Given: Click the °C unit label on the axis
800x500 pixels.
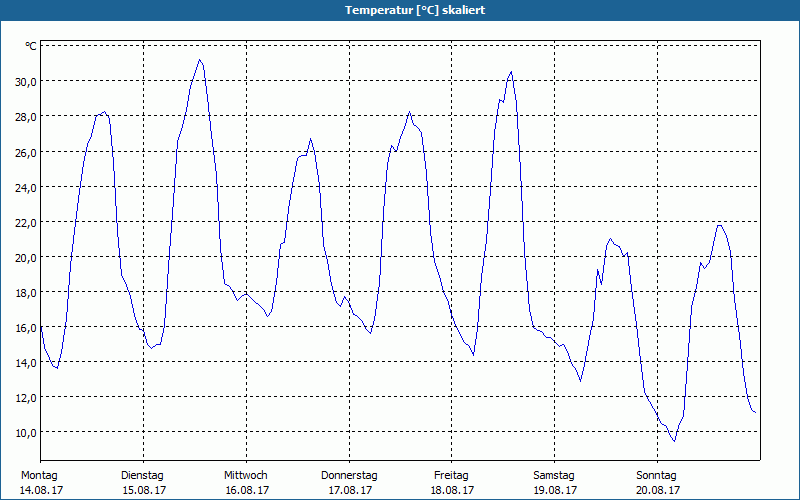Looking at the screenshot, I should 31,46.
